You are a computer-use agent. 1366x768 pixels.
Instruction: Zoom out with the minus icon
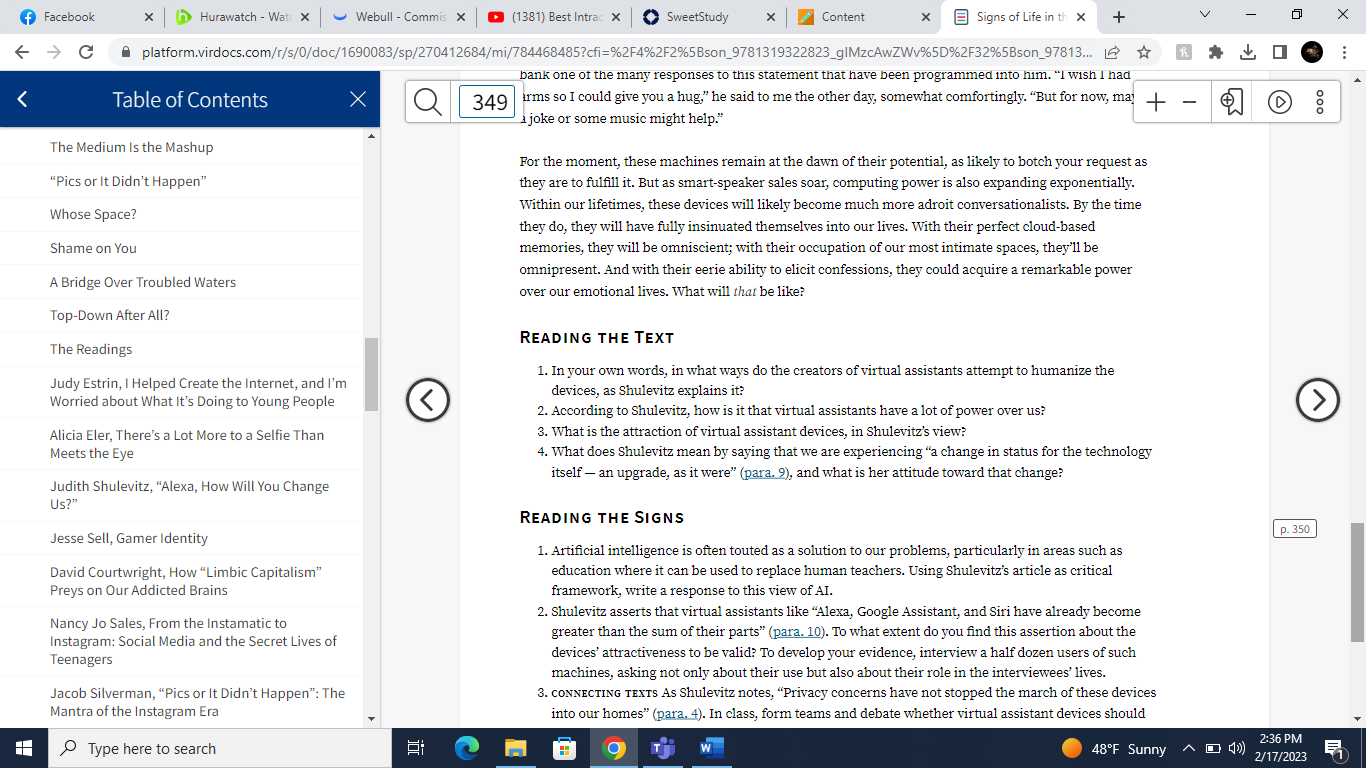[1189, 102]
